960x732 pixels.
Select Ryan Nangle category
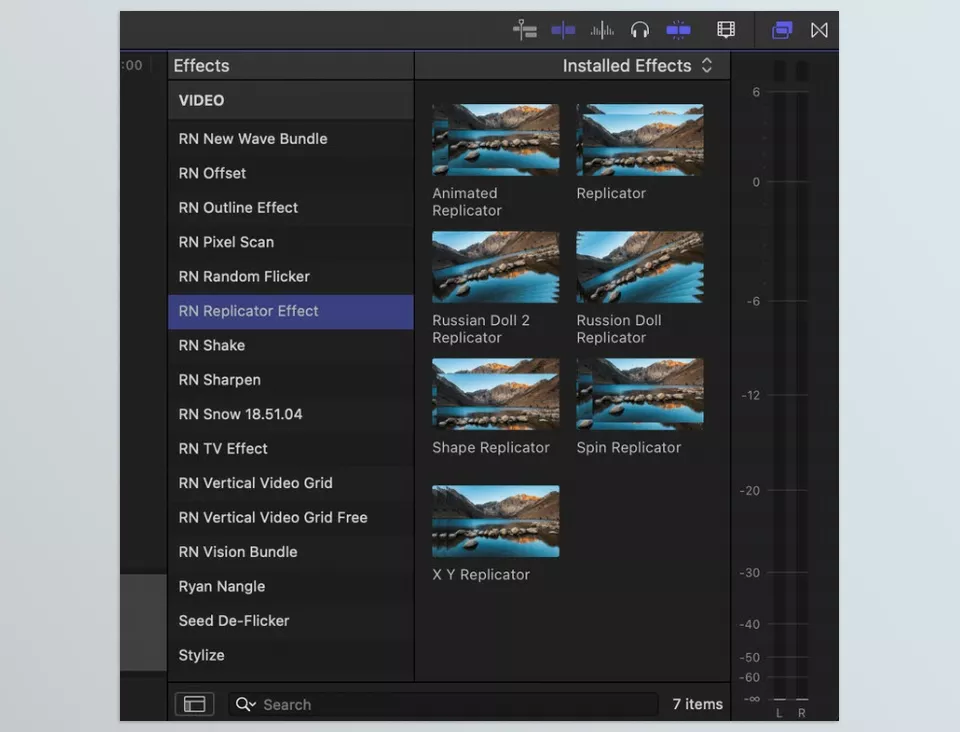(291, 586)
